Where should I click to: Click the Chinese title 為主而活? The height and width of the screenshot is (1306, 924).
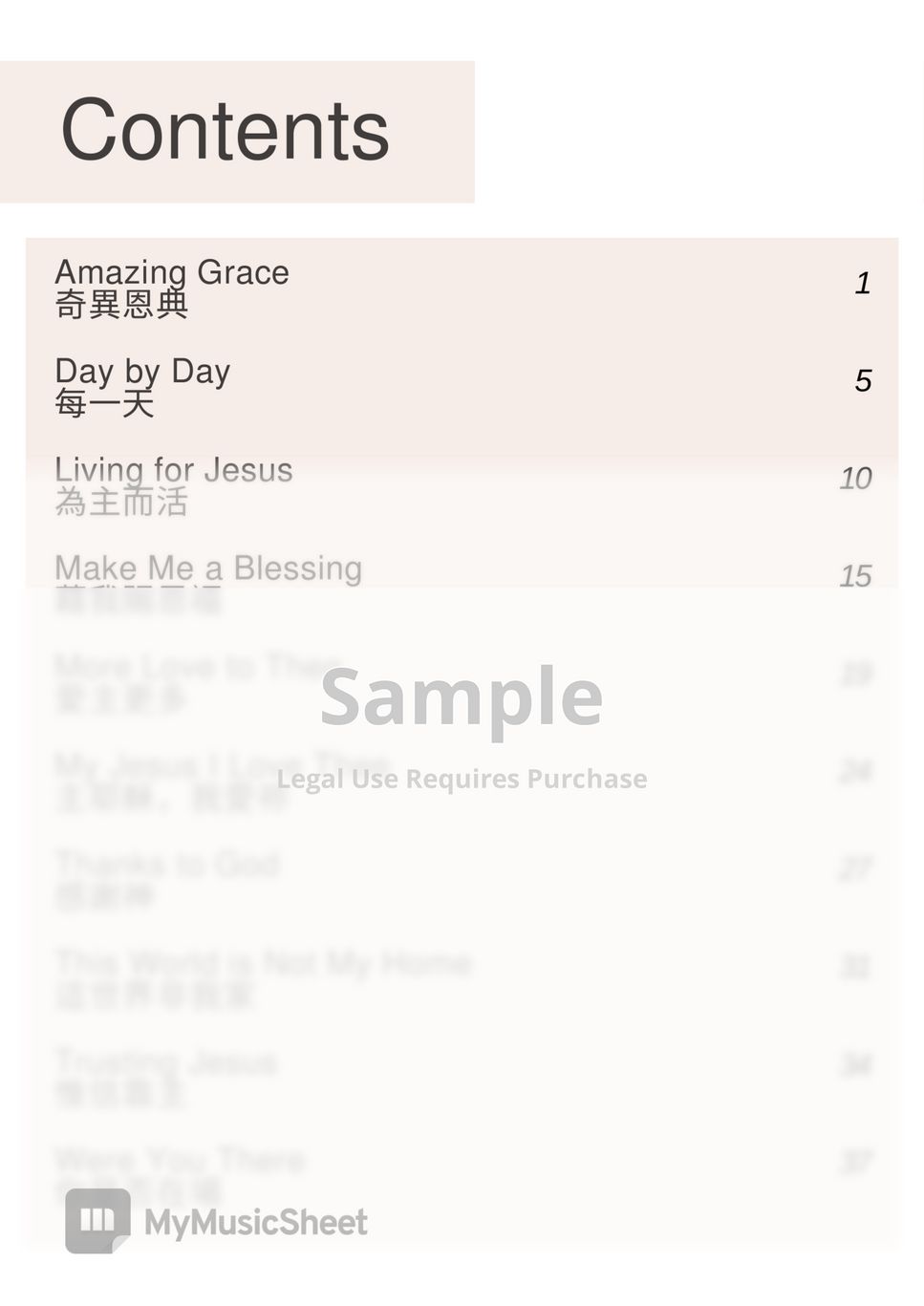coord(121,502)
